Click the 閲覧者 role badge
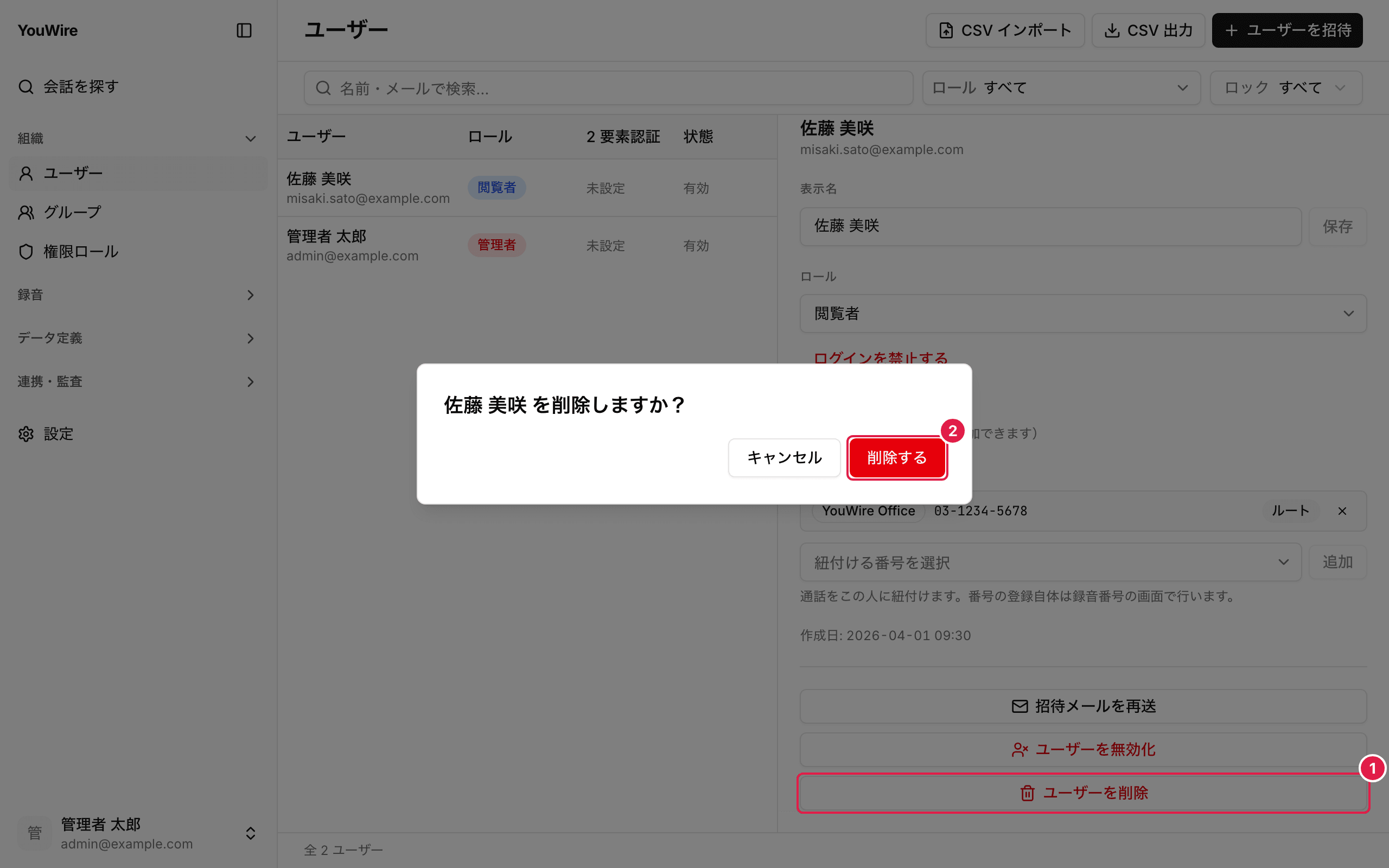Image resolution: width=1389 pixels, height=868 pixels. pyautogui.click(x=496, y=188)
